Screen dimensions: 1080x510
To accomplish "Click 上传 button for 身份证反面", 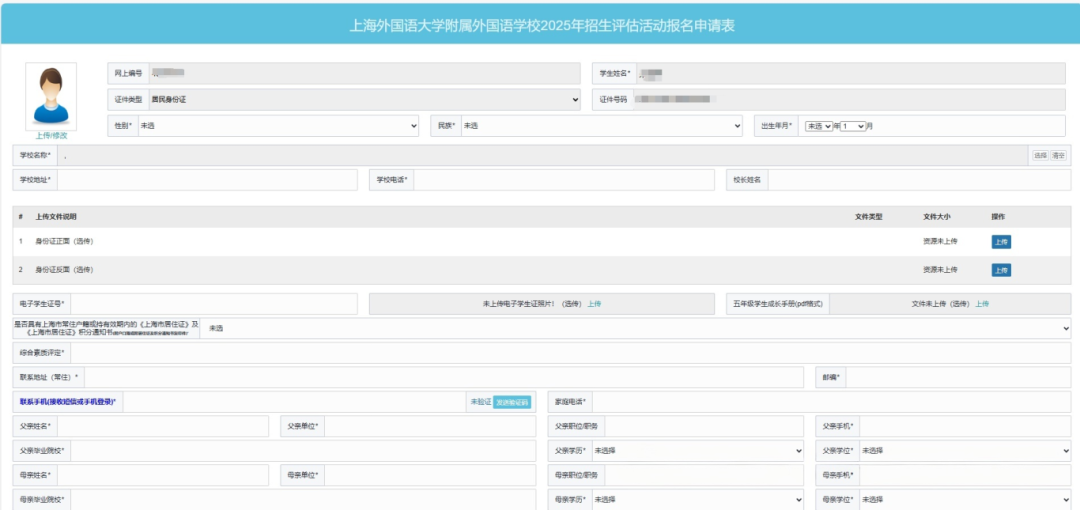I will [1000, 270].
